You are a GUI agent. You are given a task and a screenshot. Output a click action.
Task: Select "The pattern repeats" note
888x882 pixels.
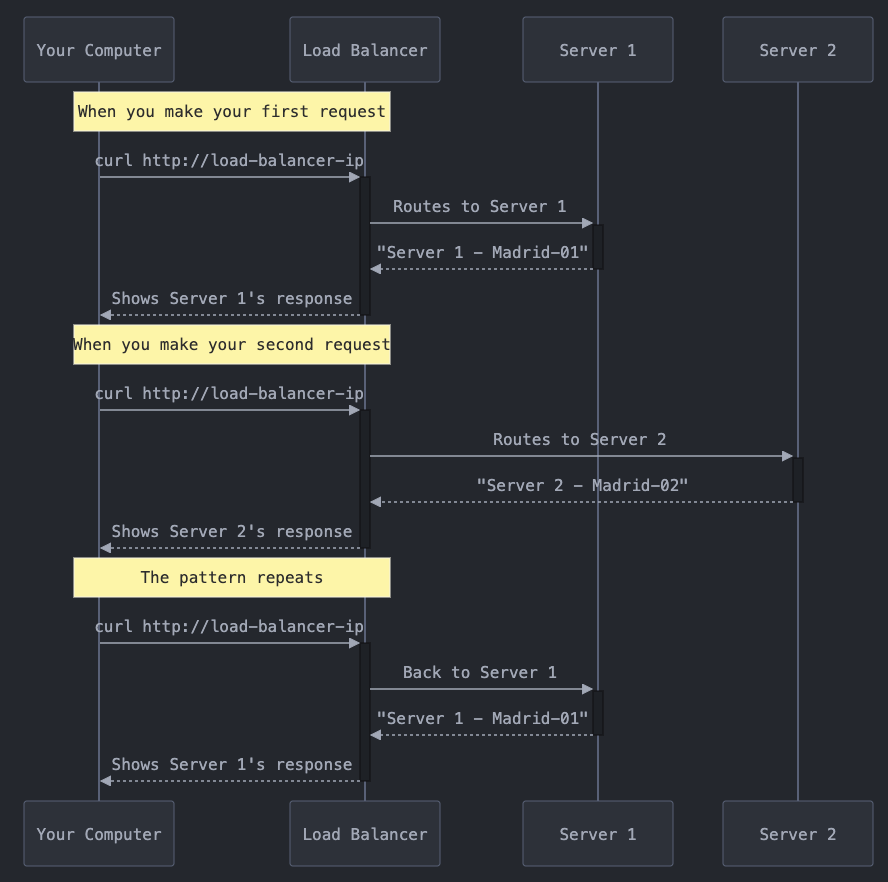tap(232, 577)
